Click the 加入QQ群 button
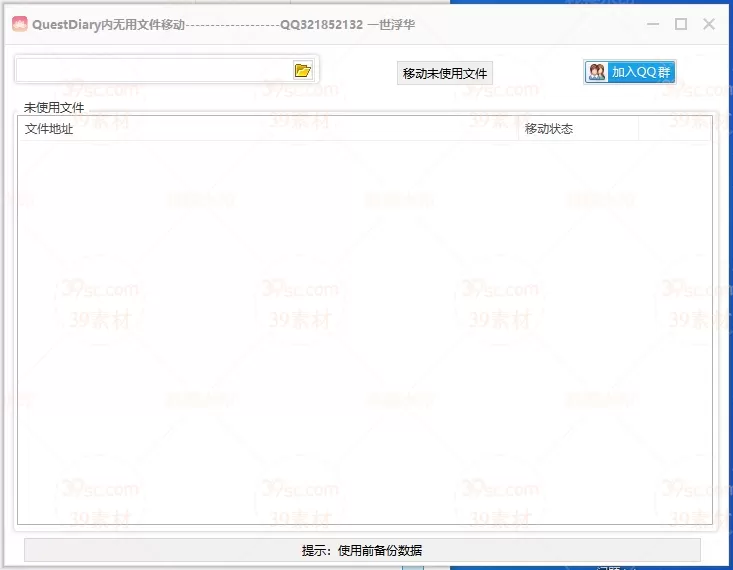Image resolution: width=733 pixels, height=570 pixels. (x=629, y=72)
